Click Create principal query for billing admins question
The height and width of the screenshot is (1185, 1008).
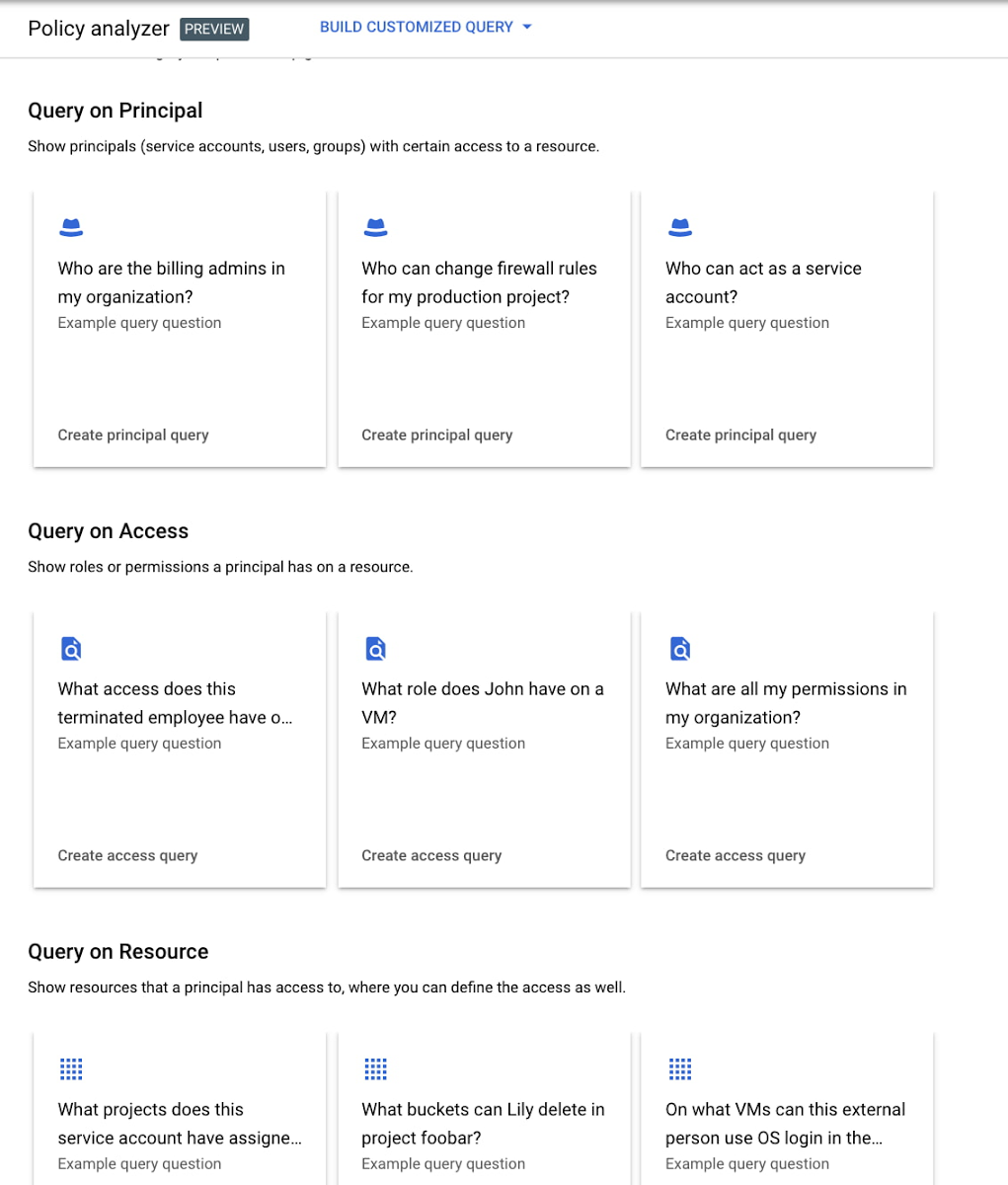[132, 434]
